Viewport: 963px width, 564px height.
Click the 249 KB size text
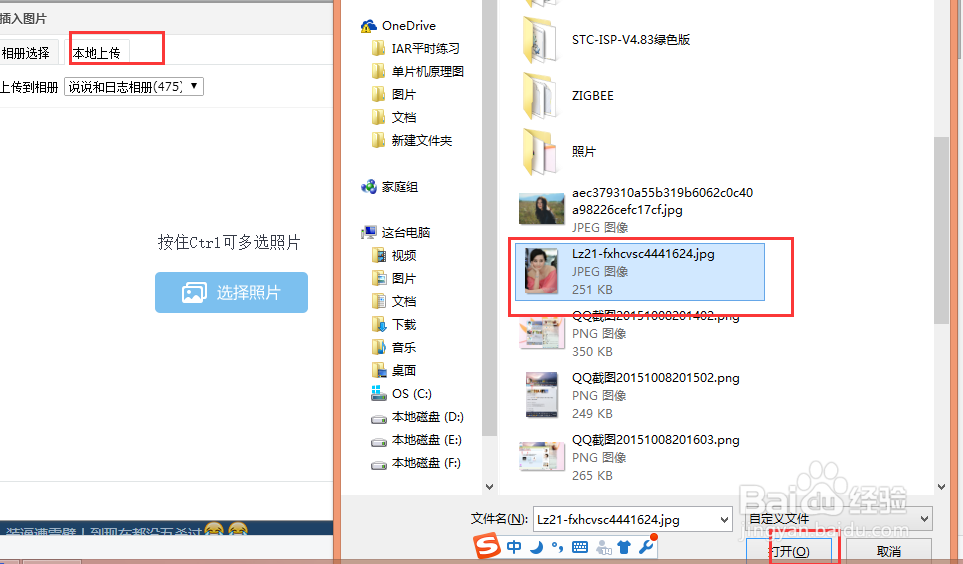pos(592,413)
